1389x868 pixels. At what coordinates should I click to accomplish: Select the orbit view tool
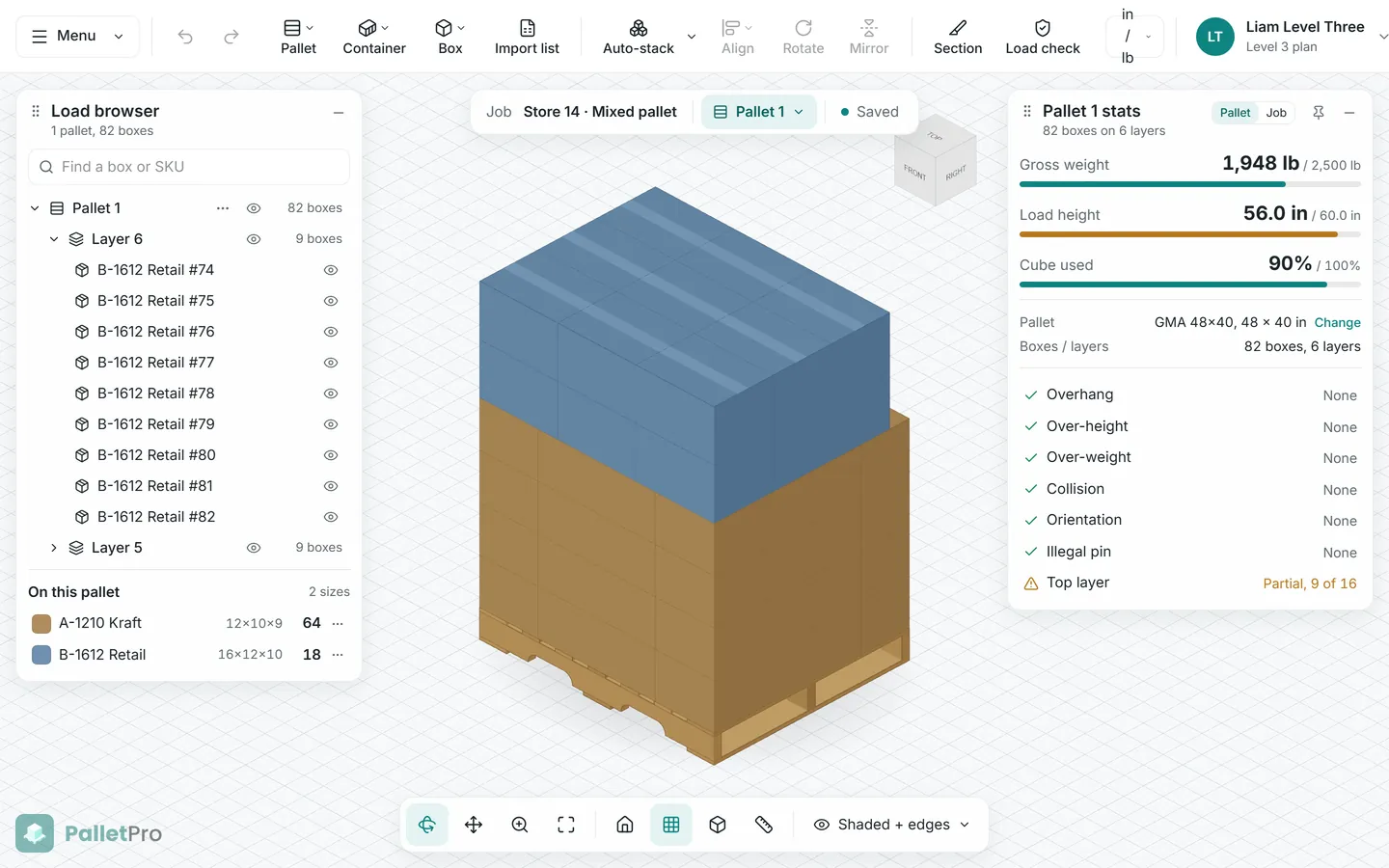(x=427, y=825)
